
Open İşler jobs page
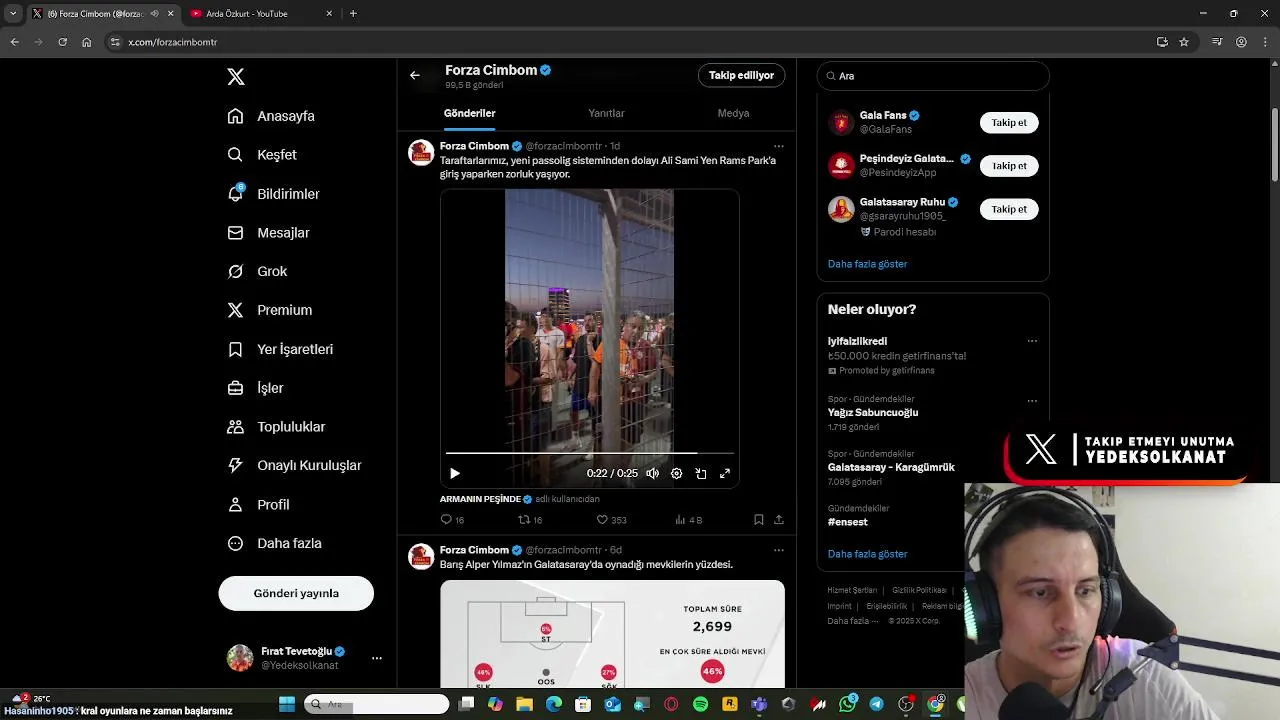coord(256,388)
